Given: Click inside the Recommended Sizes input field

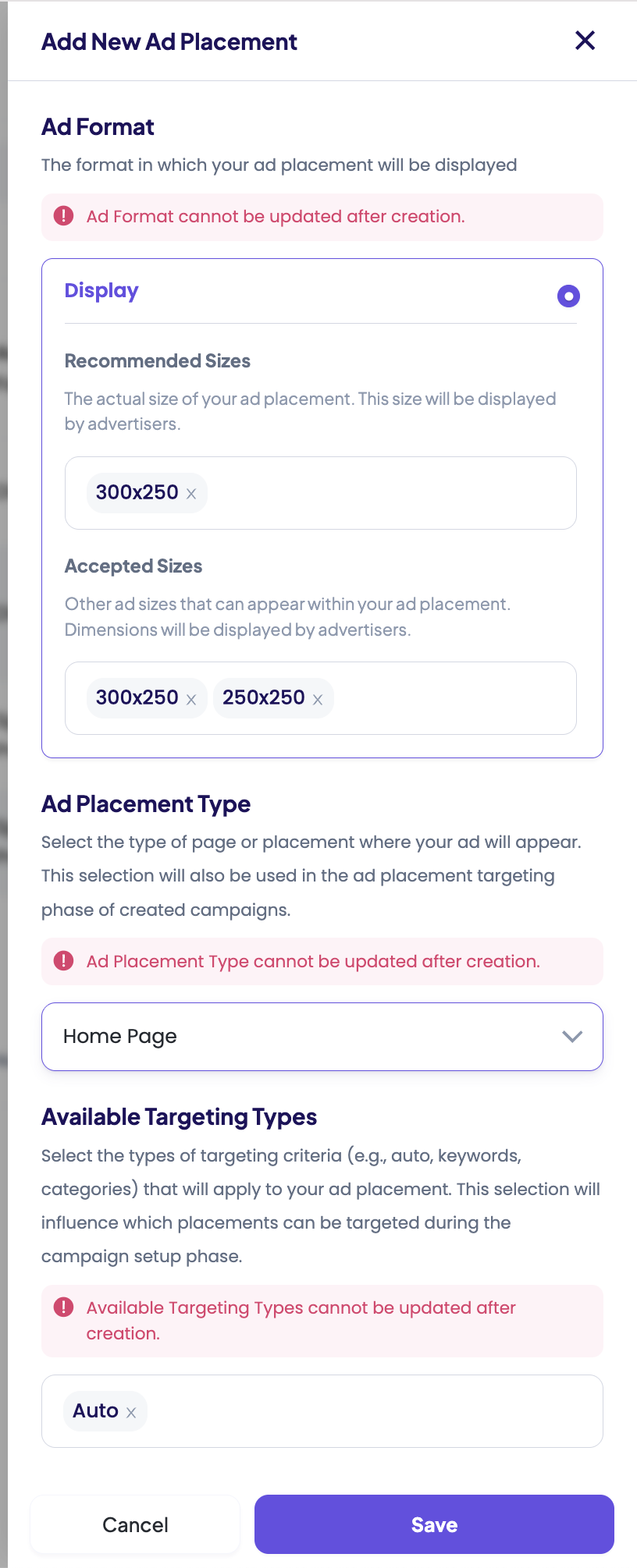Looking at the screenshot, I should [x=390, y=493].
